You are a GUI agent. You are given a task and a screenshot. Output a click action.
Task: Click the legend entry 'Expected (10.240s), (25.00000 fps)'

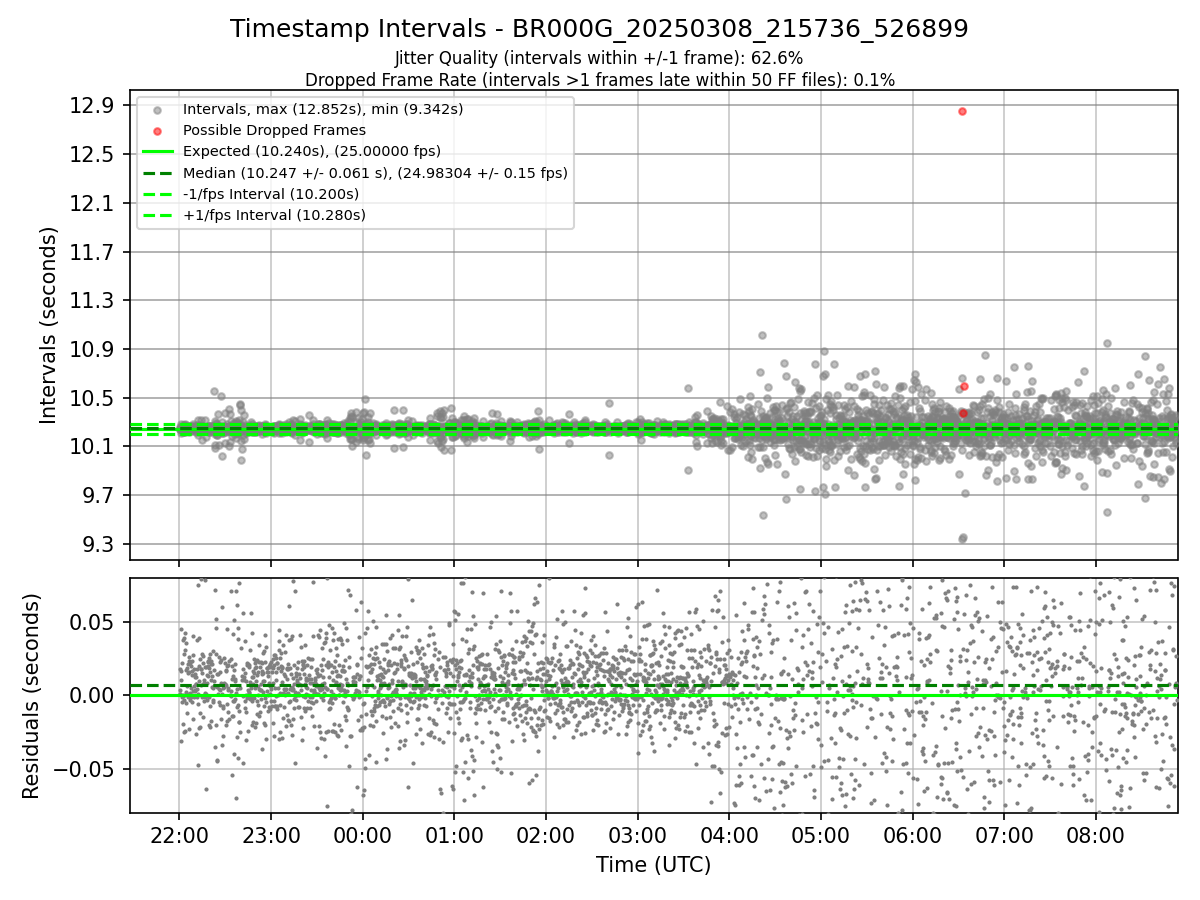click(311, 151)
